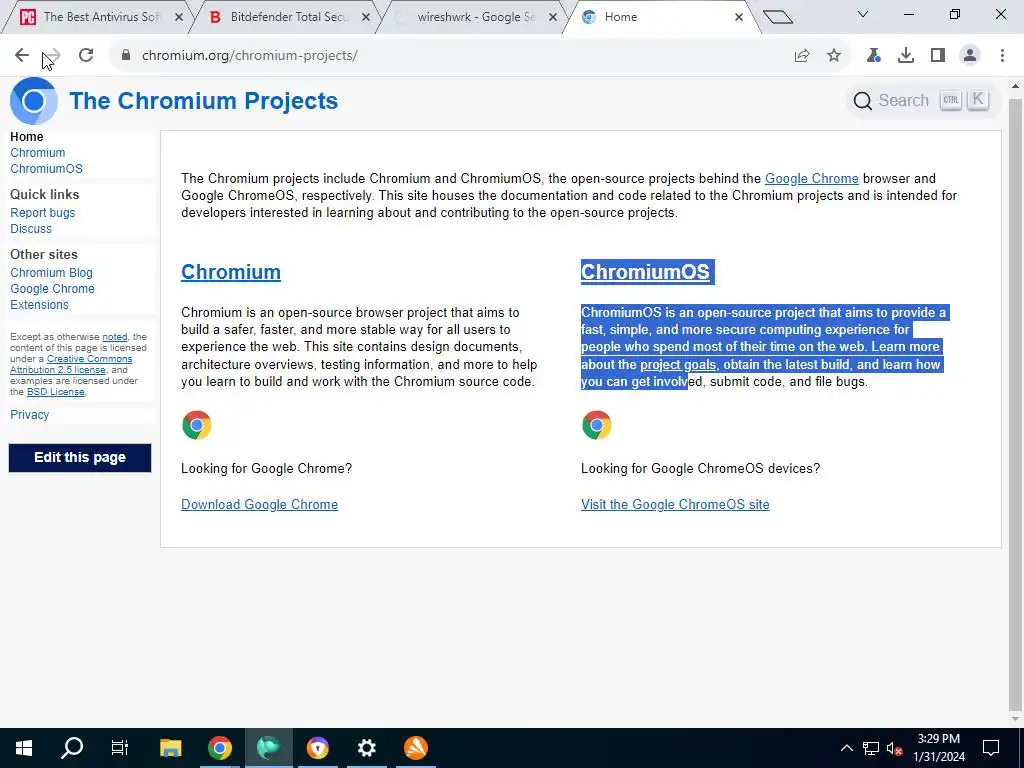The height and width of the screenshot is (768, 1024).
Task: Open Chromium sidebar link
Action: tap(38, 153)
